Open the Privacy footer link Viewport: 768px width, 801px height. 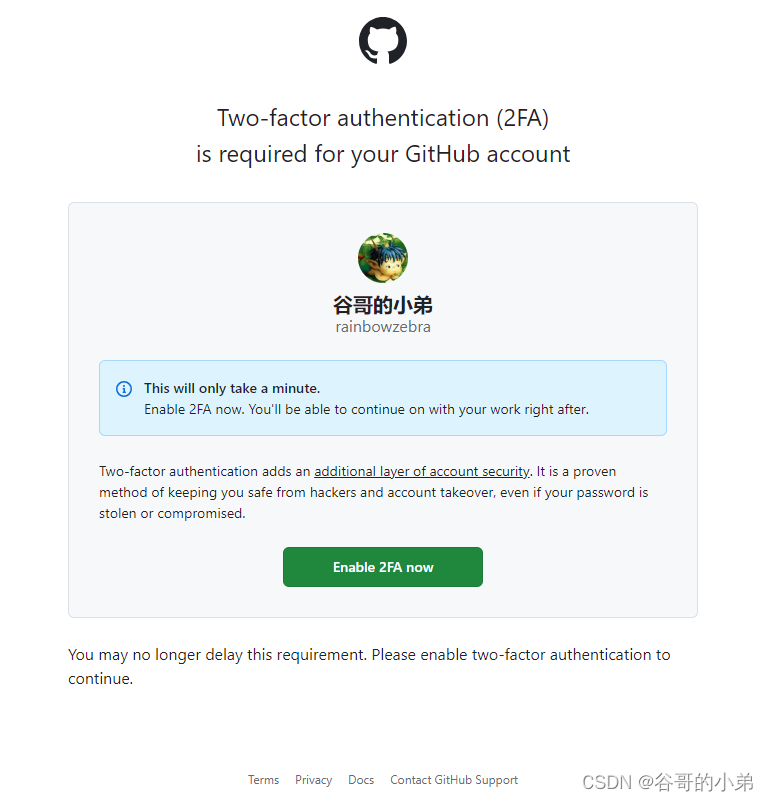pyautogui.click(x=313, y=780)
